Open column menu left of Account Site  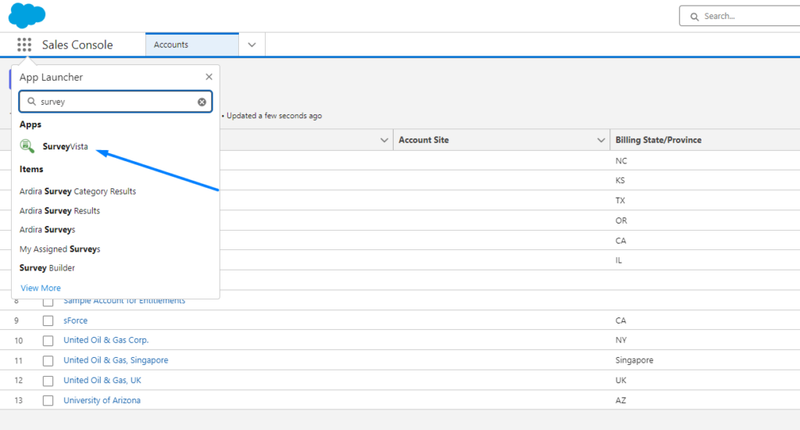pyautogui.click(x=384, y=140)
